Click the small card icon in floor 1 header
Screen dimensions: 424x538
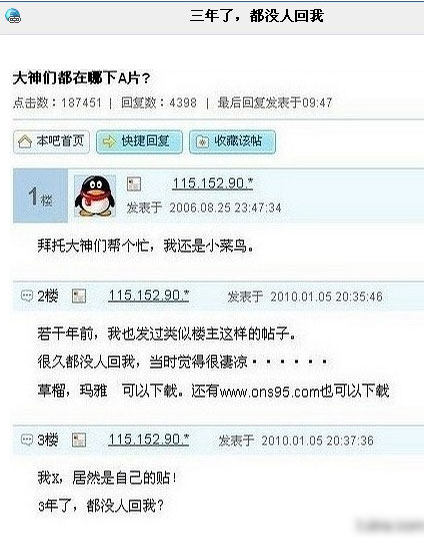(134, 184)
